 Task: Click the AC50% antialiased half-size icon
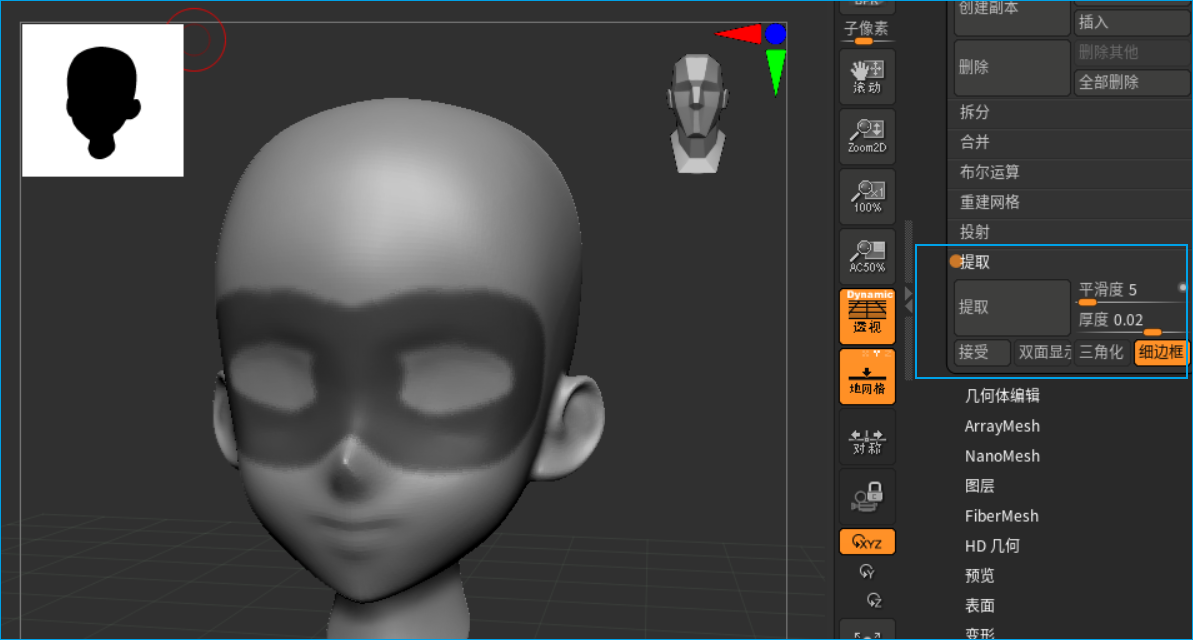pos(867,256)
